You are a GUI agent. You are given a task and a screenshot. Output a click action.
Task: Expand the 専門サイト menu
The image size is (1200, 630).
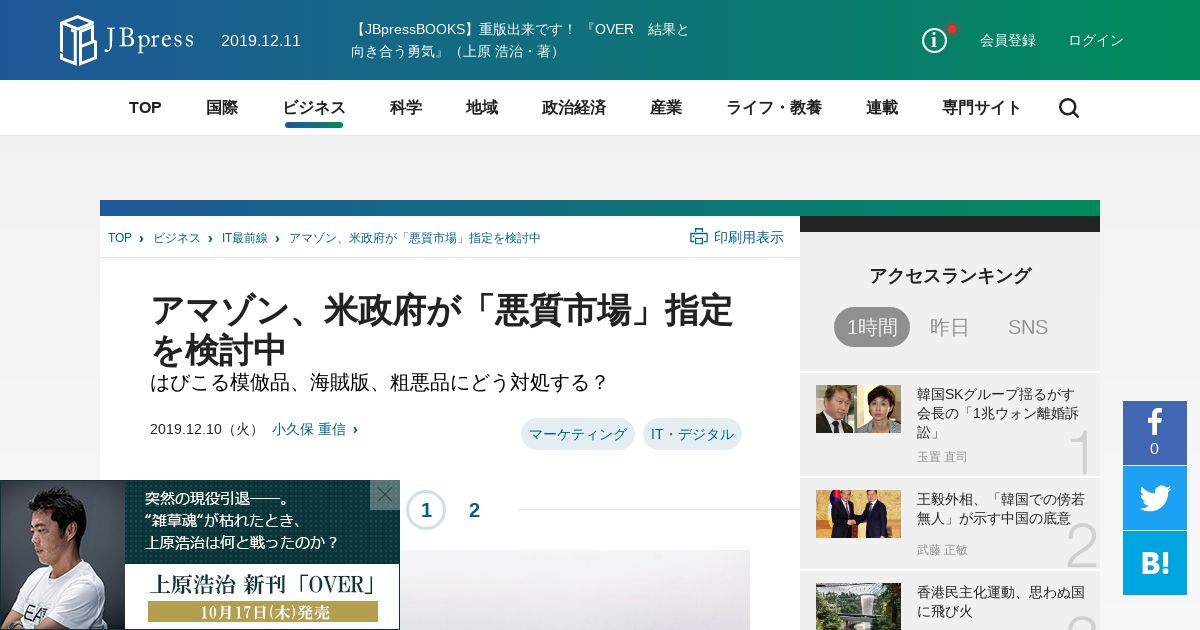(x=982, y=108)
